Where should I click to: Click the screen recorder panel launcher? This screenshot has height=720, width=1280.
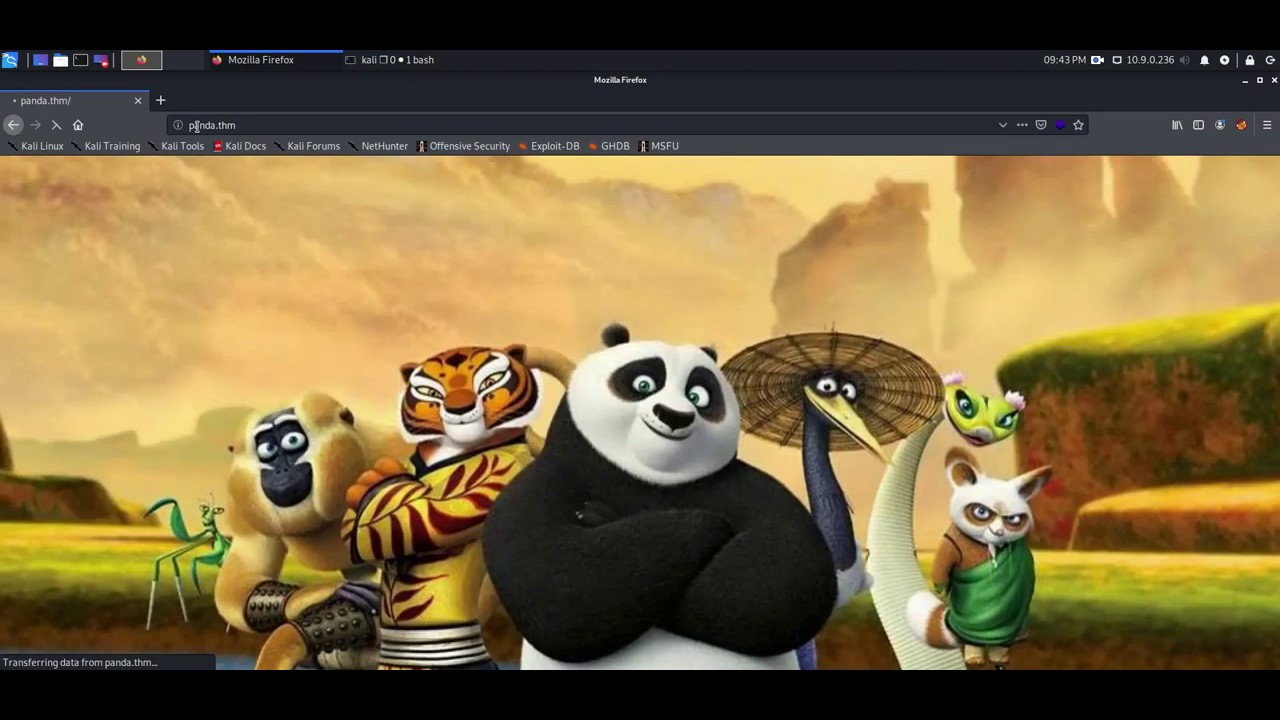(101, 60)
